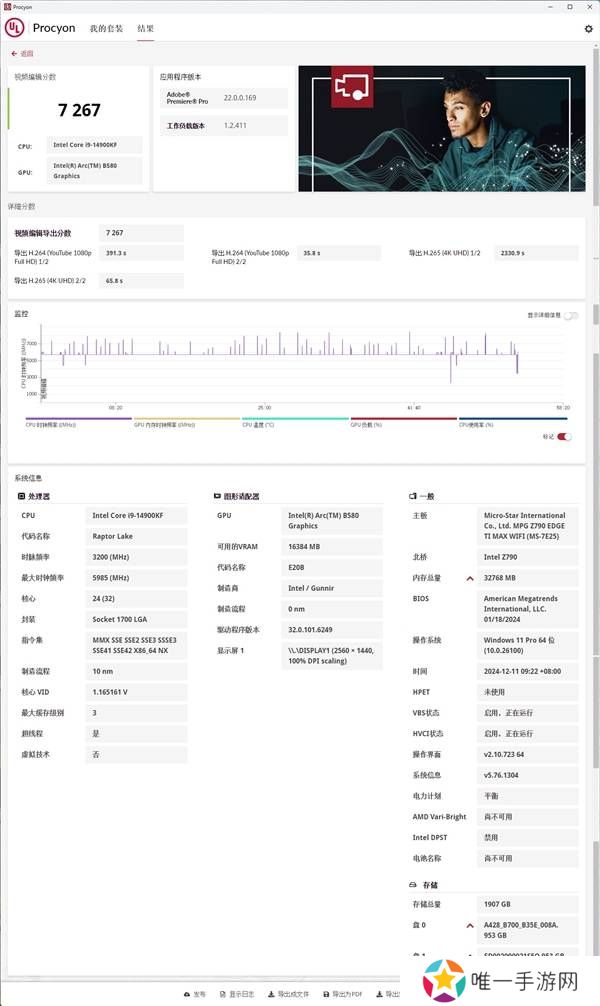The height and width of the screenshot is (1006, 600).
Task: Click the 存储 storage section icon
Action: 413,885
